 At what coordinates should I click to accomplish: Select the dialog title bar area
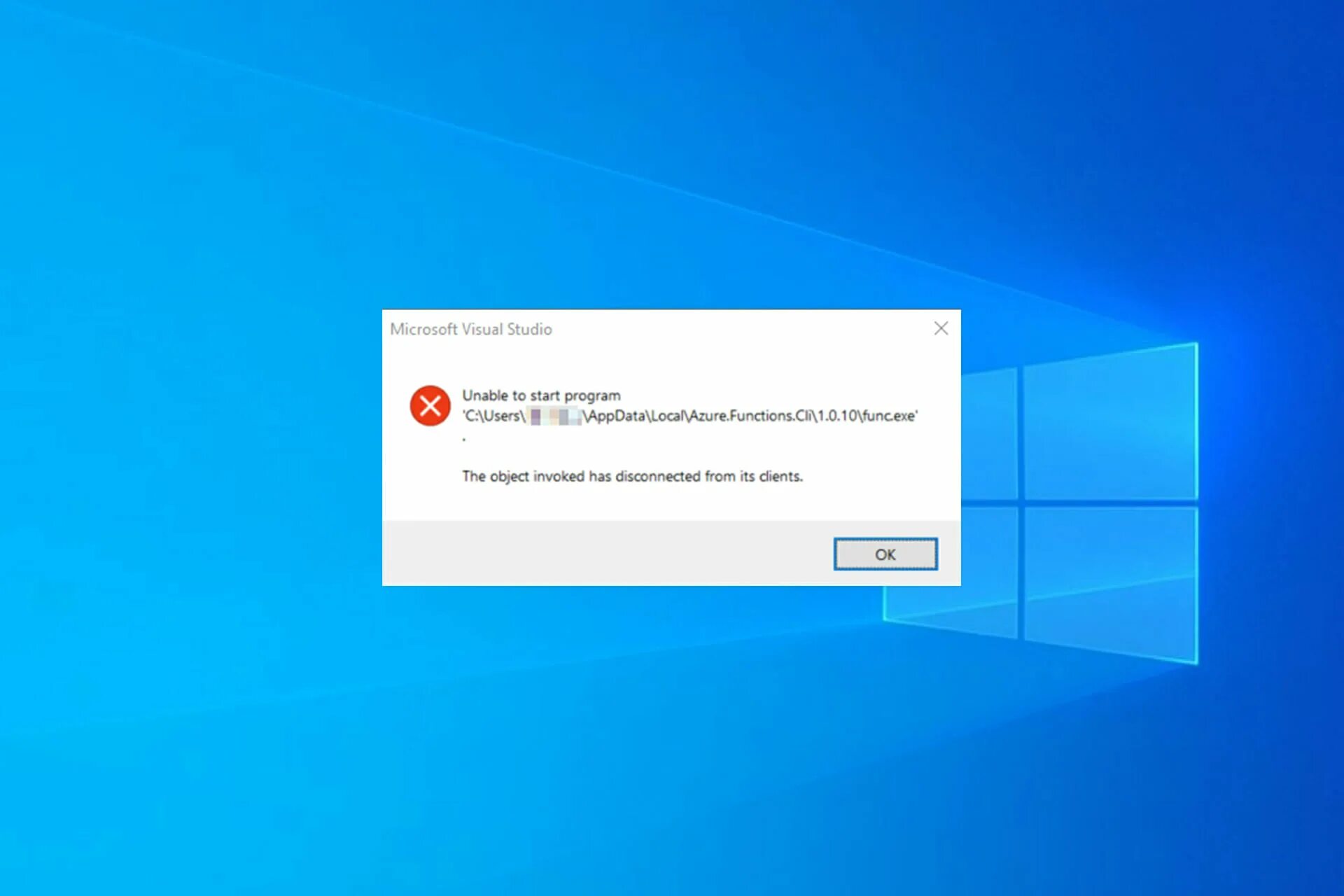click(672, 328)
